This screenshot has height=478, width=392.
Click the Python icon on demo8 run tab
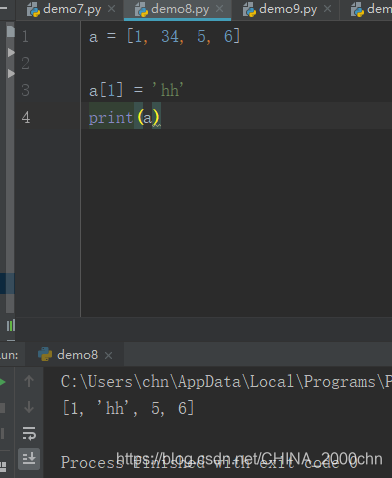tap(45, 354)
